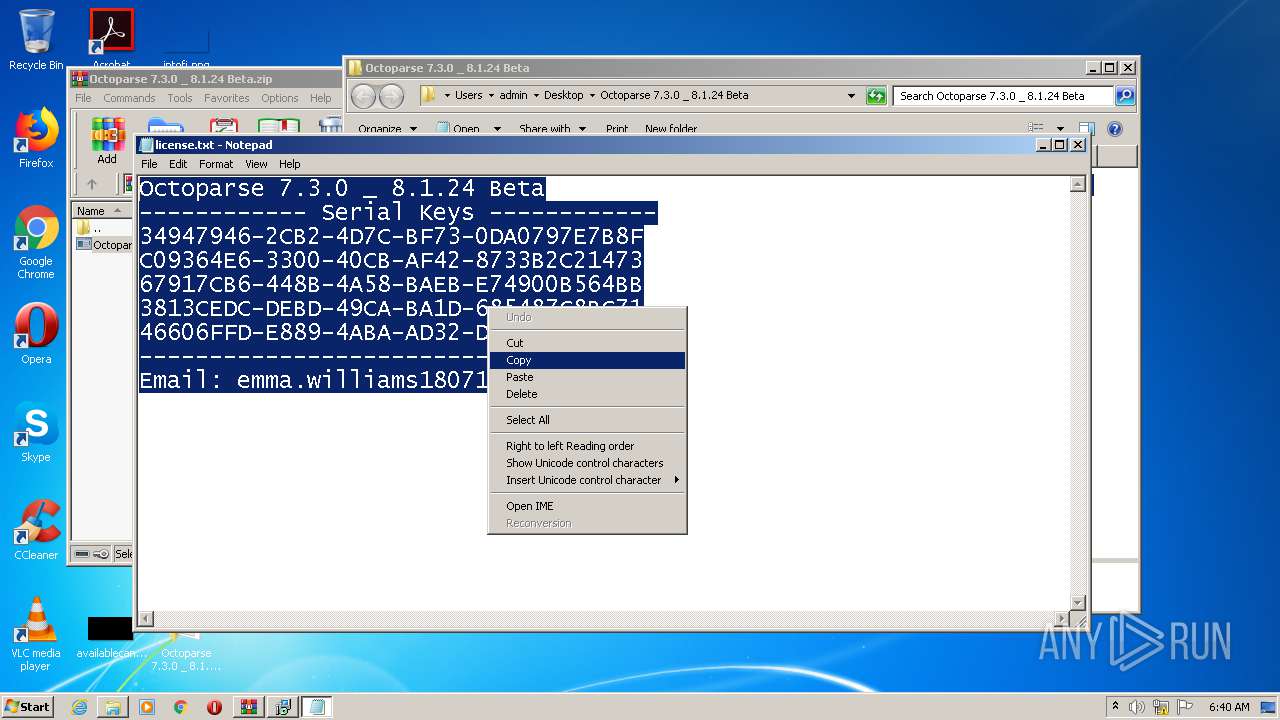
Task: Click the Users breadcrumb in Explorer address bar
Action: coord(468,95)
